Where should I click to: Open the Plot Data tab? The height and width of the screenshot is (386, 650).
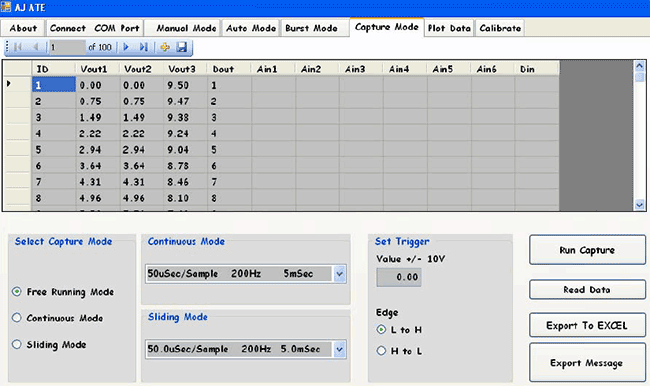449,28
